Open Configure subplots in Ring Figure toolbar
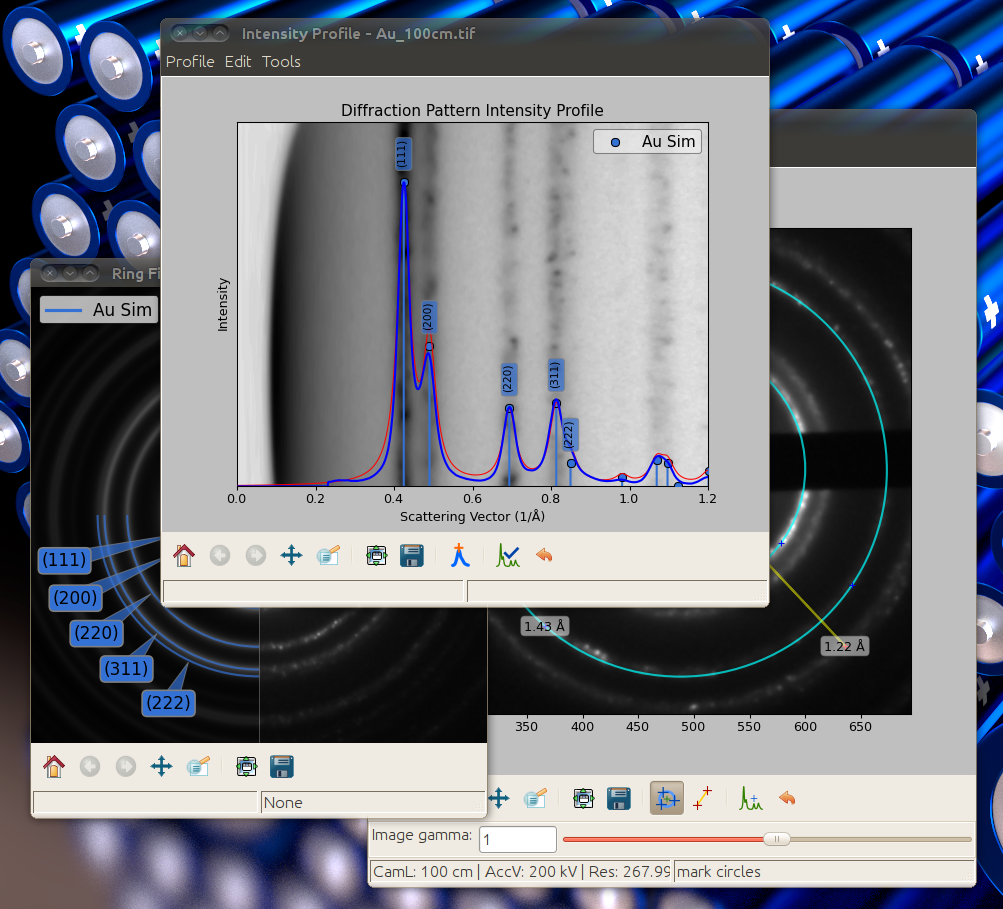The width and height of the screenshot is (1003, 909). (246, 766)
